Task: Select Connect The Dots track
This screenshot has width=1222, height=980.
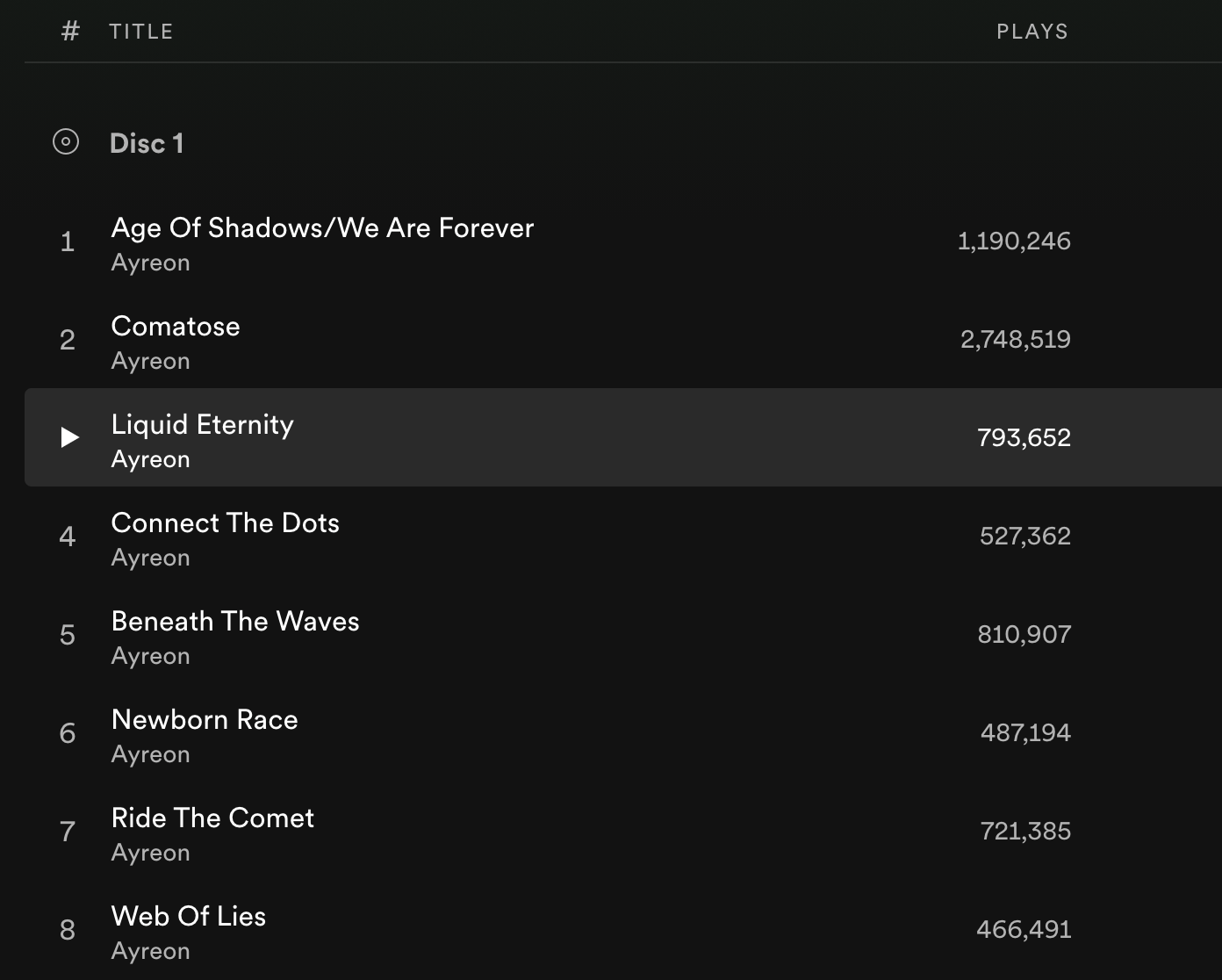Action: coord(225,523)
